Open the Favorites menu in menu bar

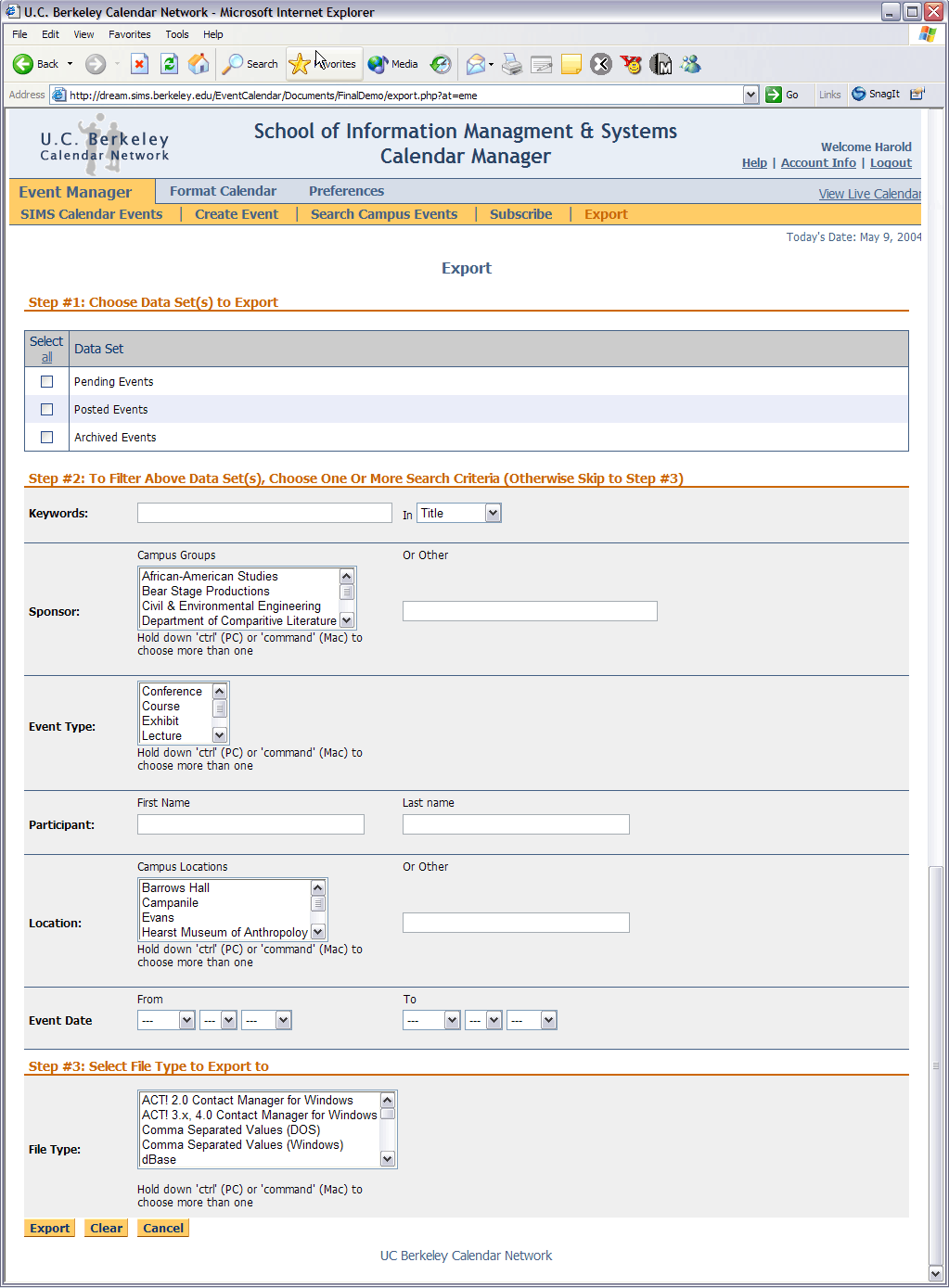(x=130, y=34)
